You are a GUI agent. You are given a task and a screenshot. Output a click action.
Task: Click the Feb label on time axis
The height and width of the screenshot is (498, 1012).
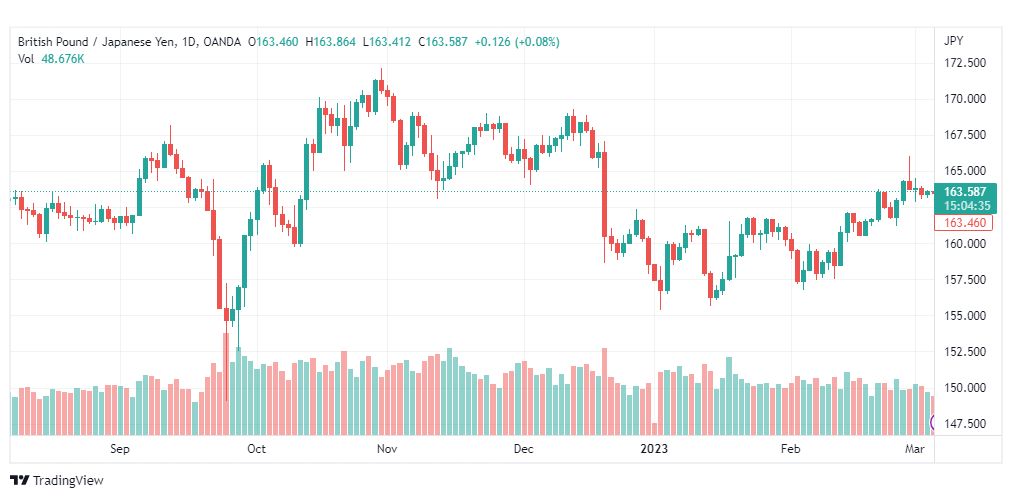(x=791, y=449)
